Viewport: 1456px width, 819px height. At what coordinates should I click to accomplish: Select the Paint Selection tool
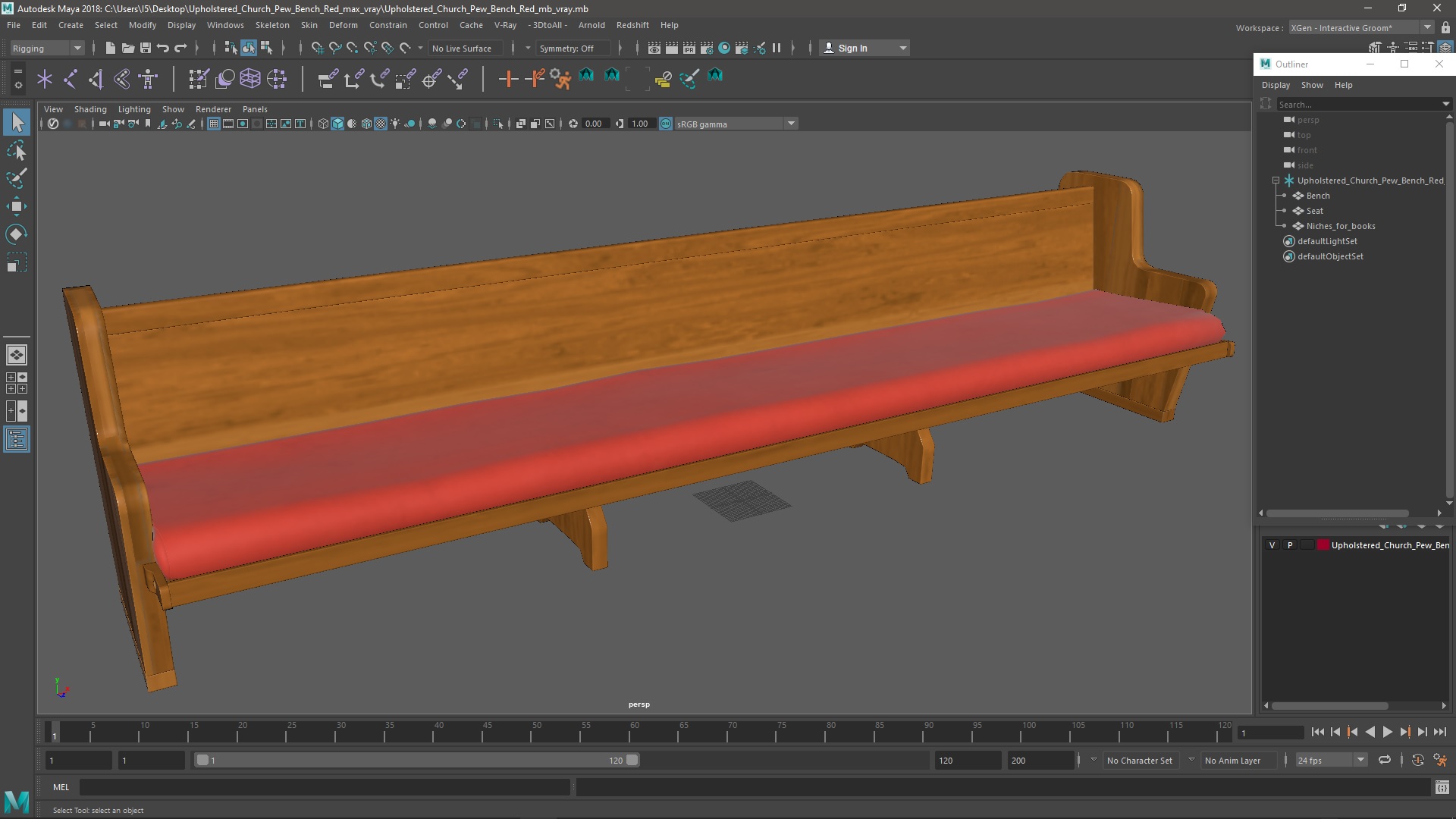point(17,179)
